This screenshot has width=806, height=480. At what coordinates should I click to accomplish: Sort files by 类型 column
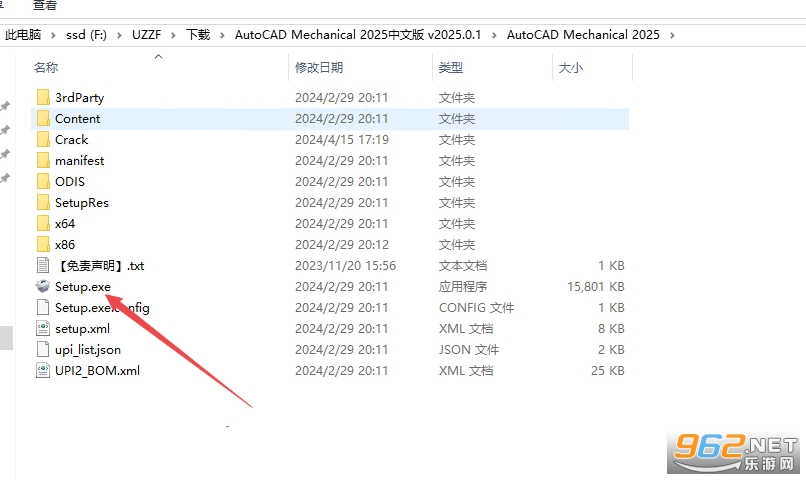pyautogui.click(x=451, y=67)
